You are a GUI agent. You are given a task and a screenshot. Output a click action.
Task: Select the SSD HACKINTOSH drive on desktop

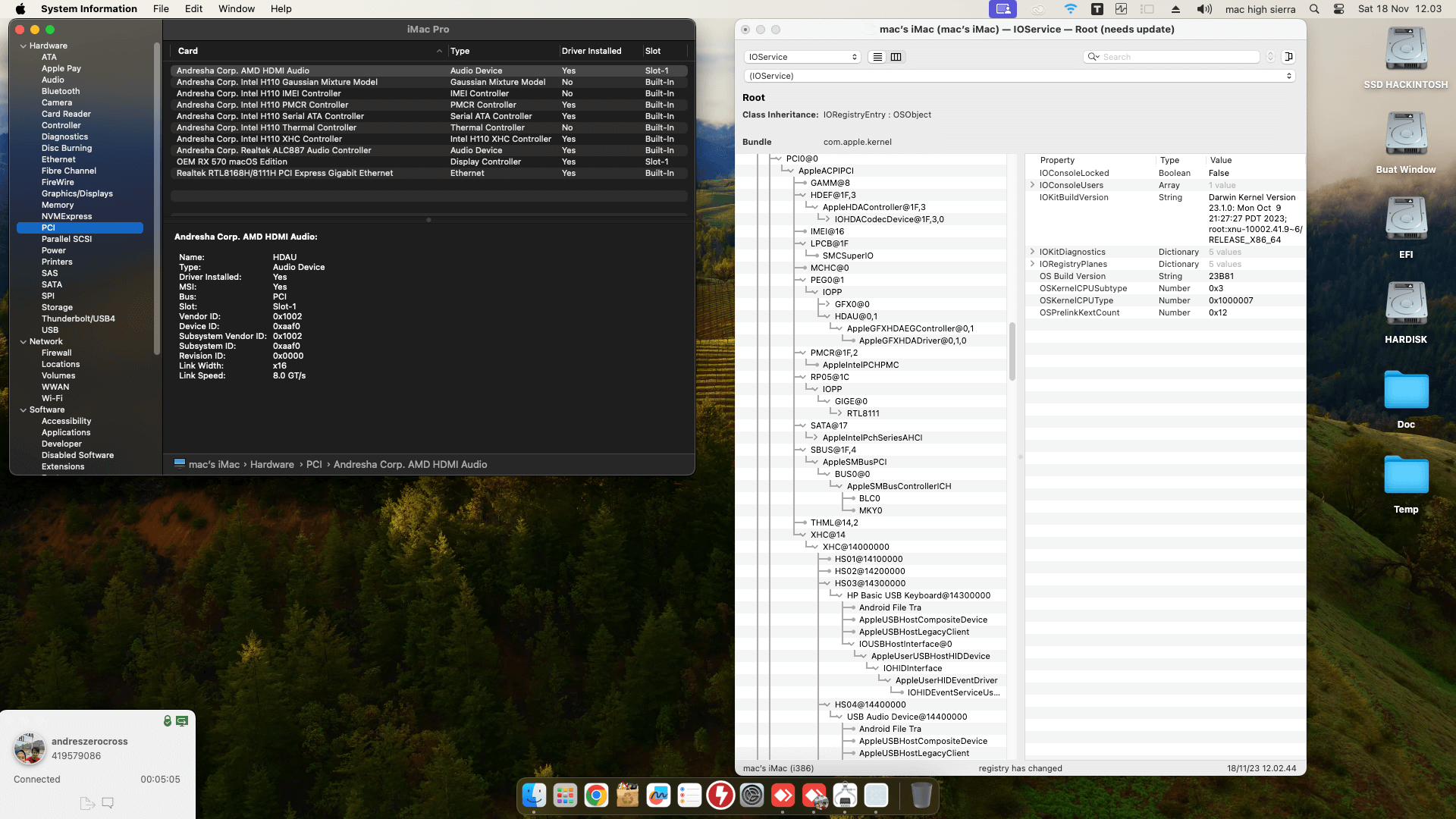click(x=1406, y=58)
